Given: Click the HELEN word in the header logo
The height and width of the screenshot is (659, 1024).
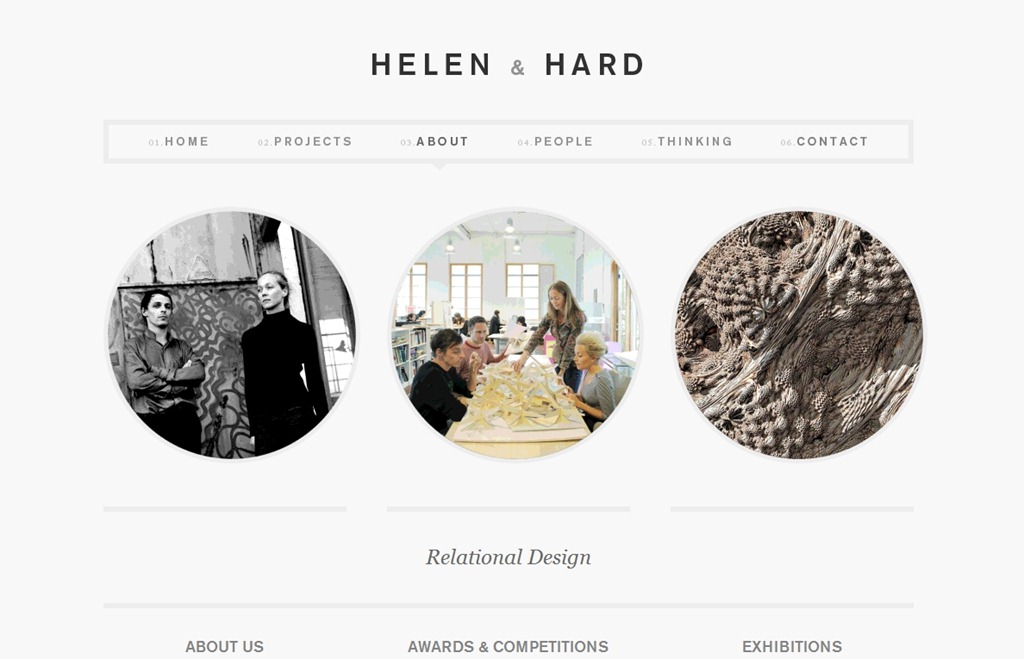Looking at the screenshot, I should [x=431, y=65].
